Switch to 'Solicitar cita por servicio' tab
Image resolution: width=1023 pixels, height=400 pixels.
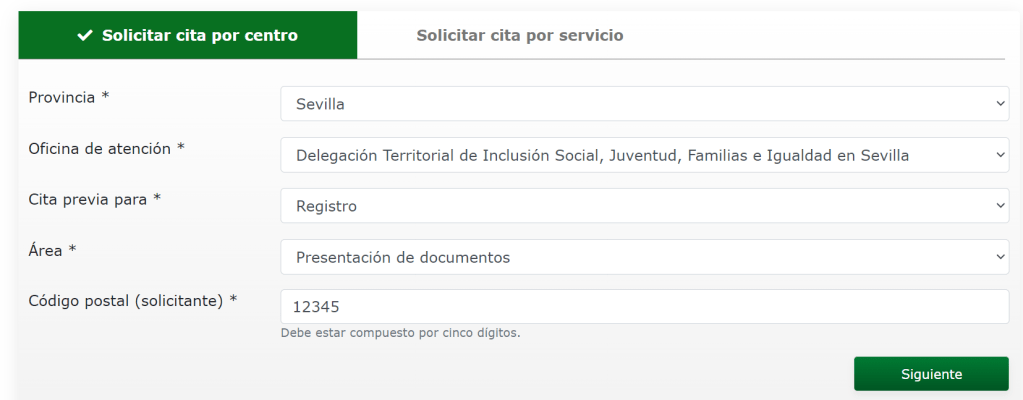tap(520, 36)
